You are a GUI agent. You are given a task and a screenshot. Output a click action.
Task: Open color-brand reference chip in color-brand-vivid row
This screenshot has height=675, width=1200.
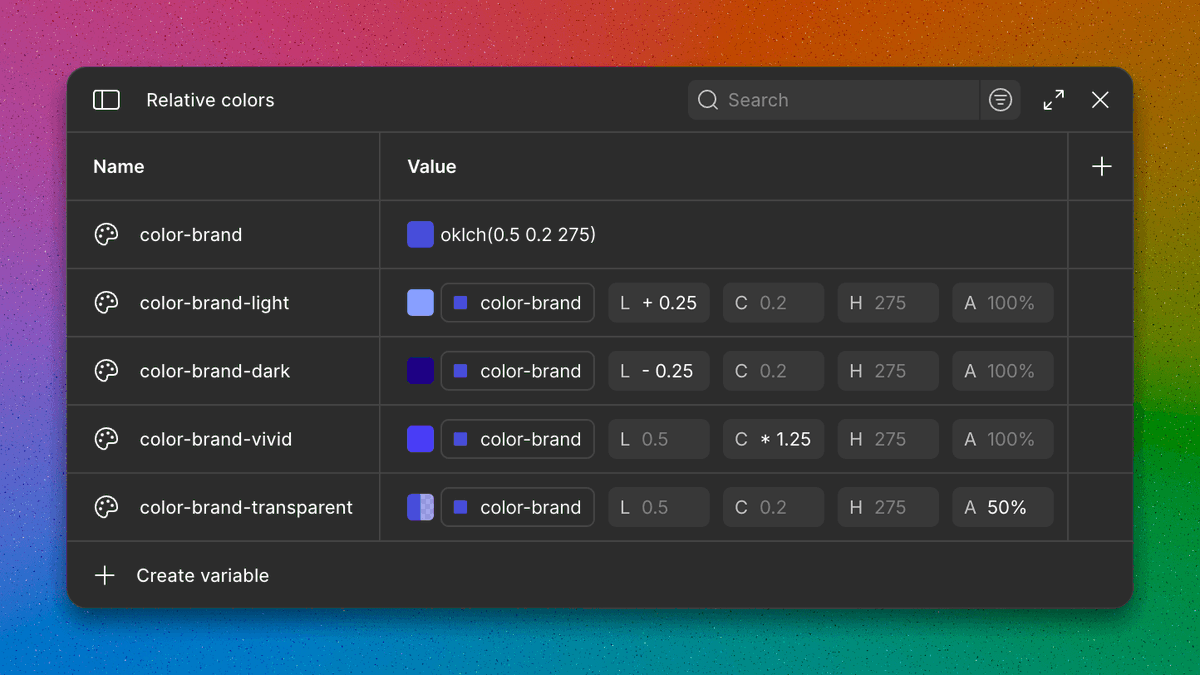click(518, 439)
